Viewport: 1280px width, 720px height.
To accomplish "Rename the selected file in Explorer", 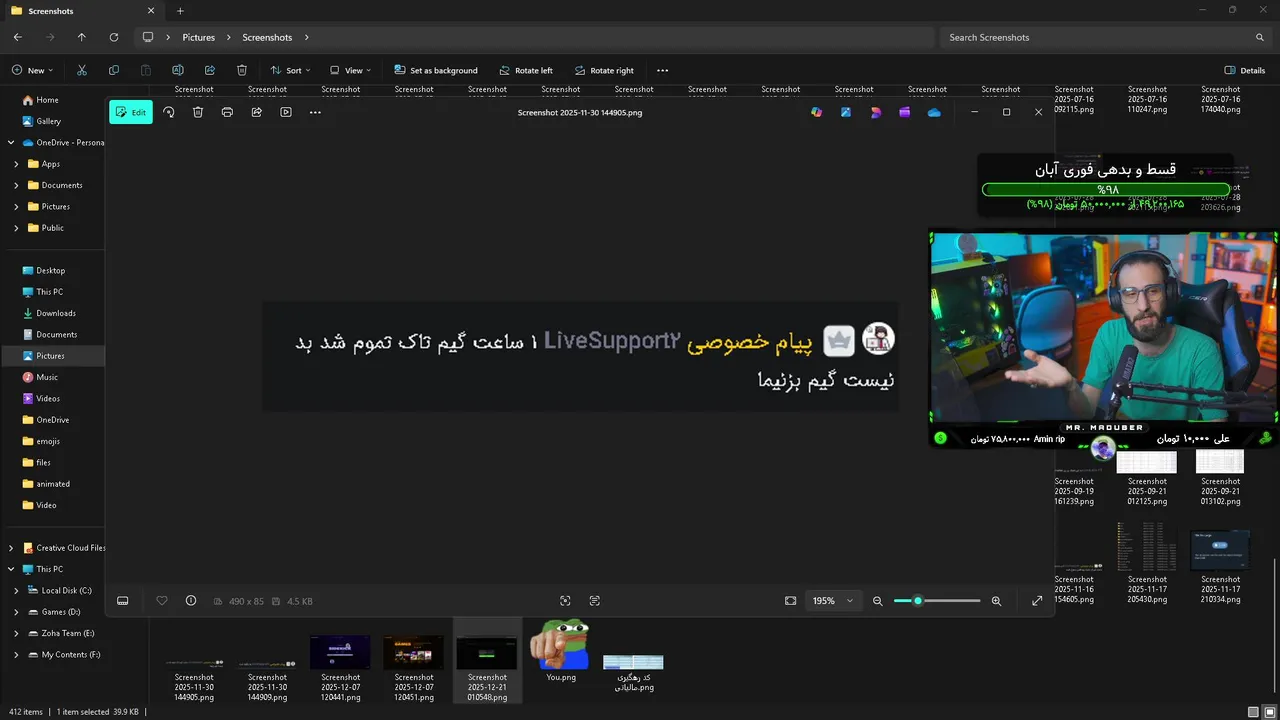I will [178, 70].
